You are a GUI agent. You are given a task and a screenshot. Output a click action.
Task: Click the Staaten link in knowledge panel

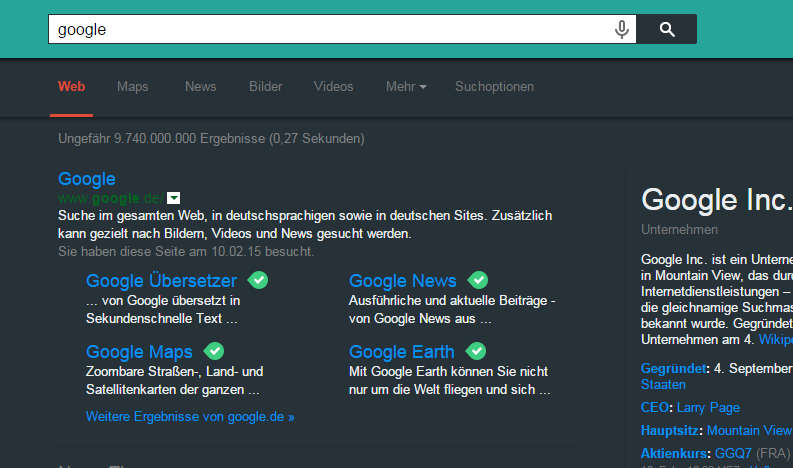click(x=663, y=385)
